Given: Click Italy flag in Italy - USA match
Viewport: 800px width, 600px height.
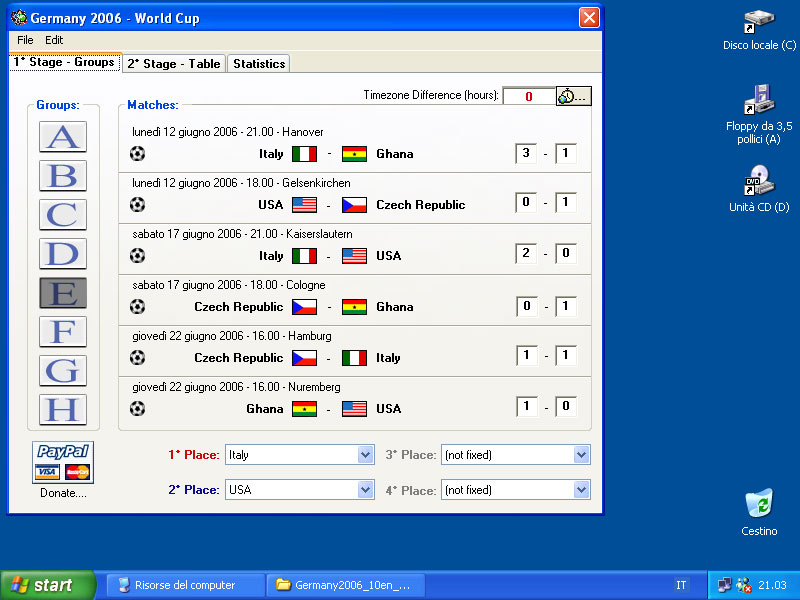Looking at the screenshot, I should click(305, 256).
